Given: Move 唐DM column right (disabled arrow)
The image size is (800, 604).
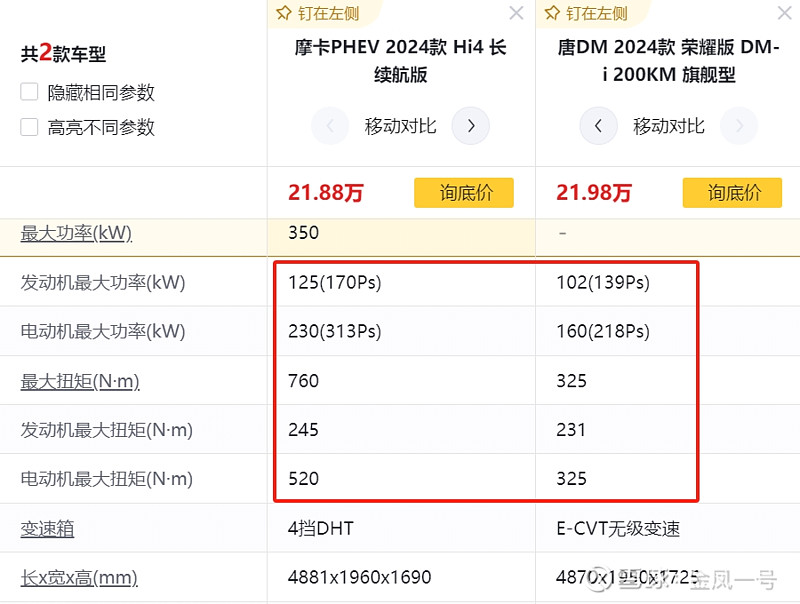Looking at the screenshot, I should click(739, 125).
